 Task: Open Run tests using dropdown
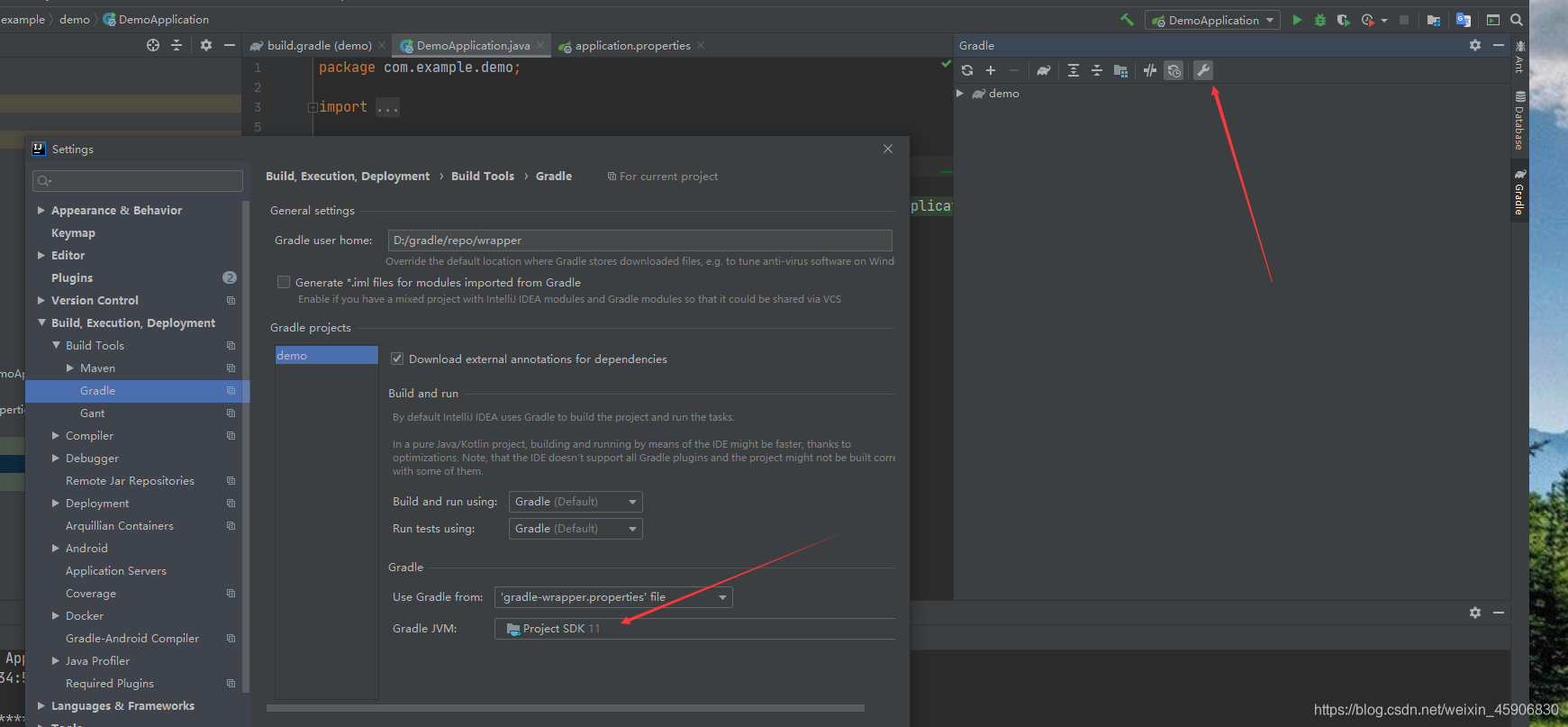click(x=576, y=529)
